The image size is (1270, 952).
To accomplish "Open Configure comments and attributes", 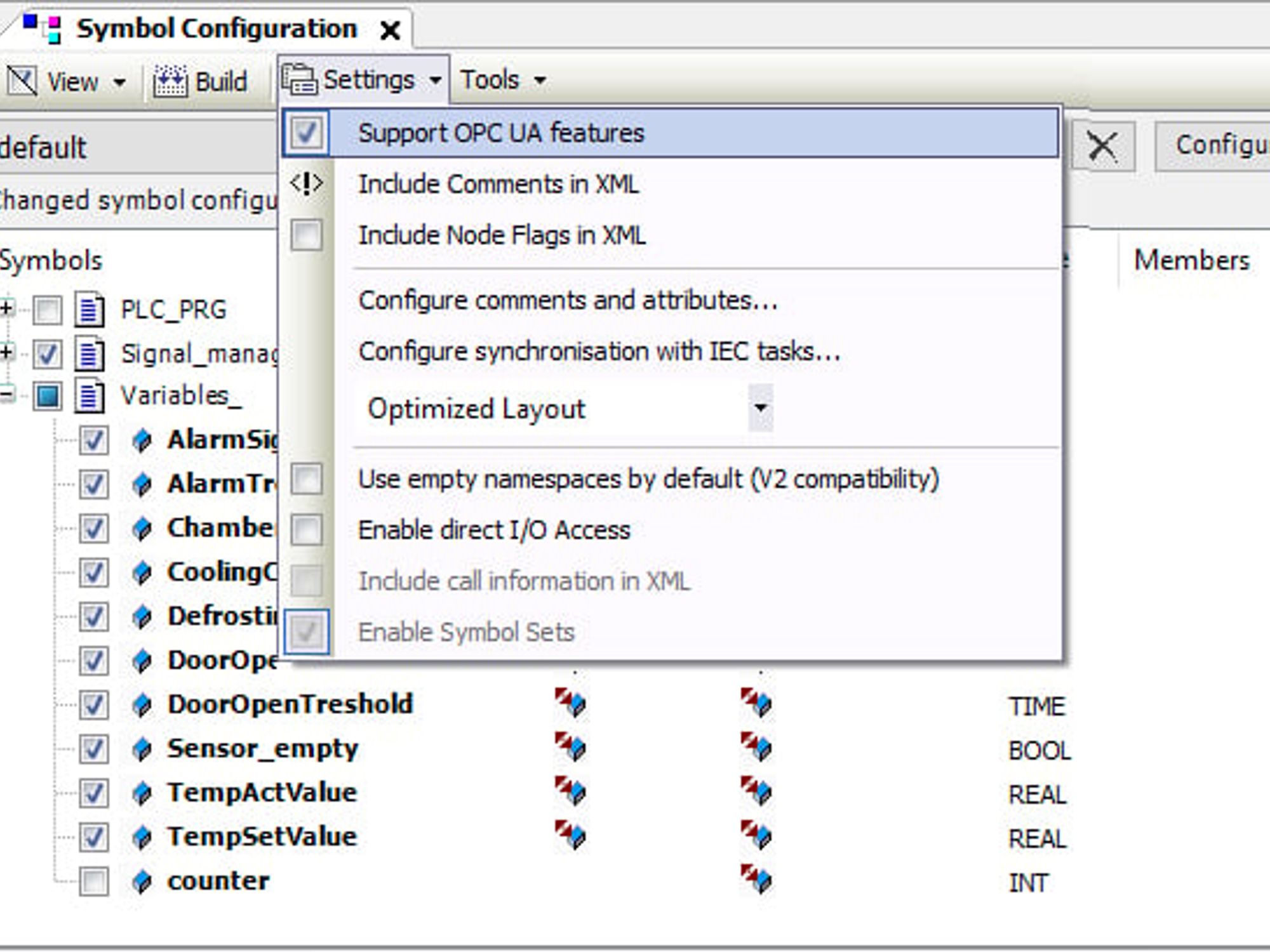I will (x=568, y=300).
